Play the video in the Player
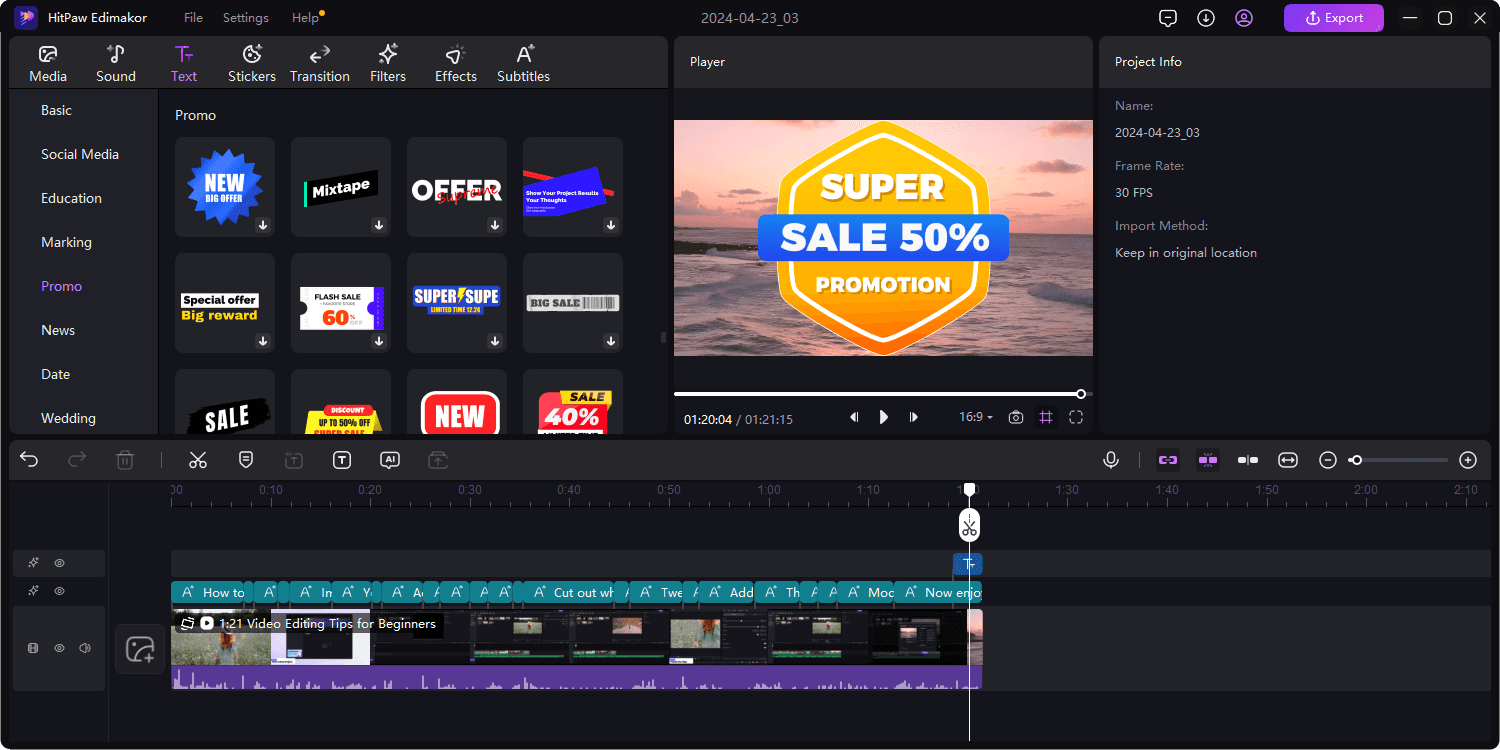The width and height of the screenshot is (1500, 750). (x=884, y=417)
